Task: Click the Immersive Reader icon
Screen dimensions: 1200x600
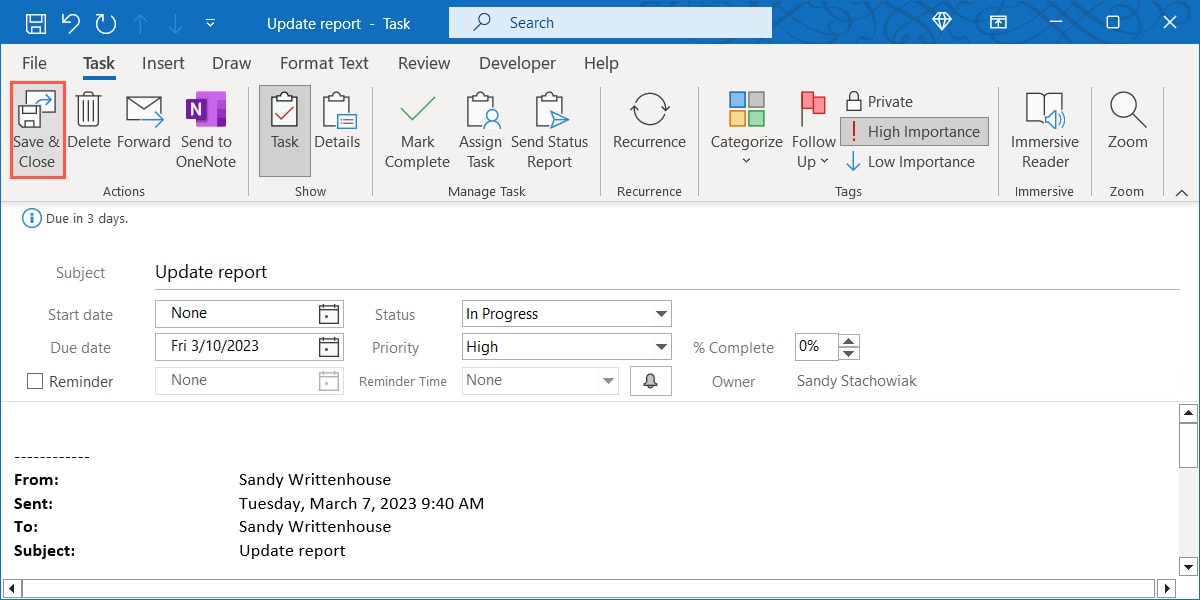Action: point(1044,130)
